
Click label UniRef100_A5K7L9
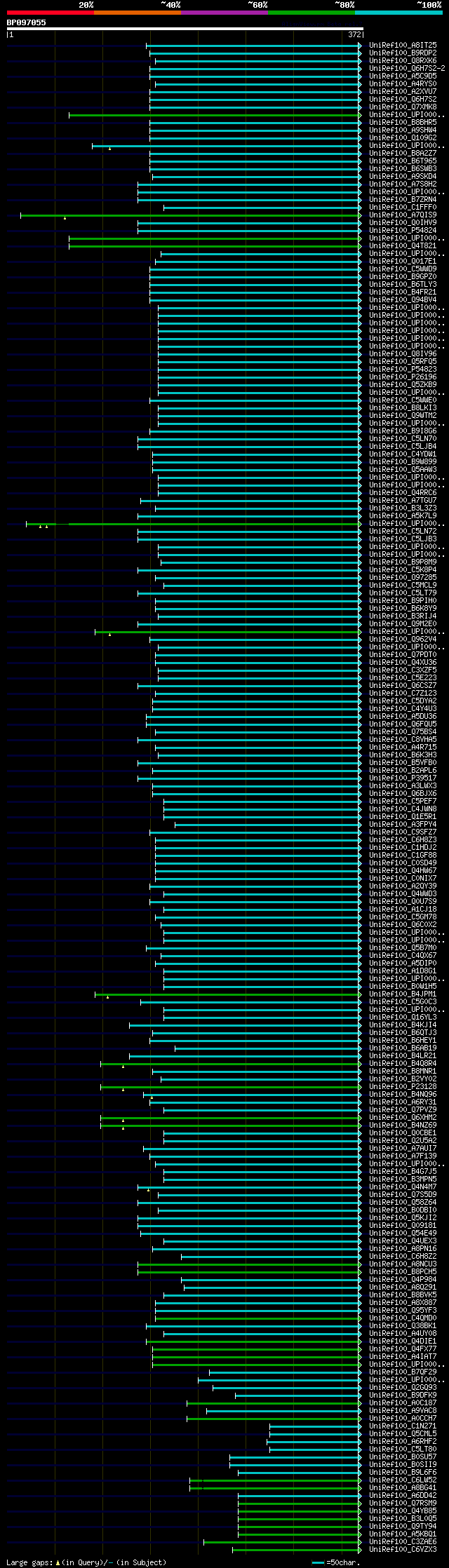[403, 515]
